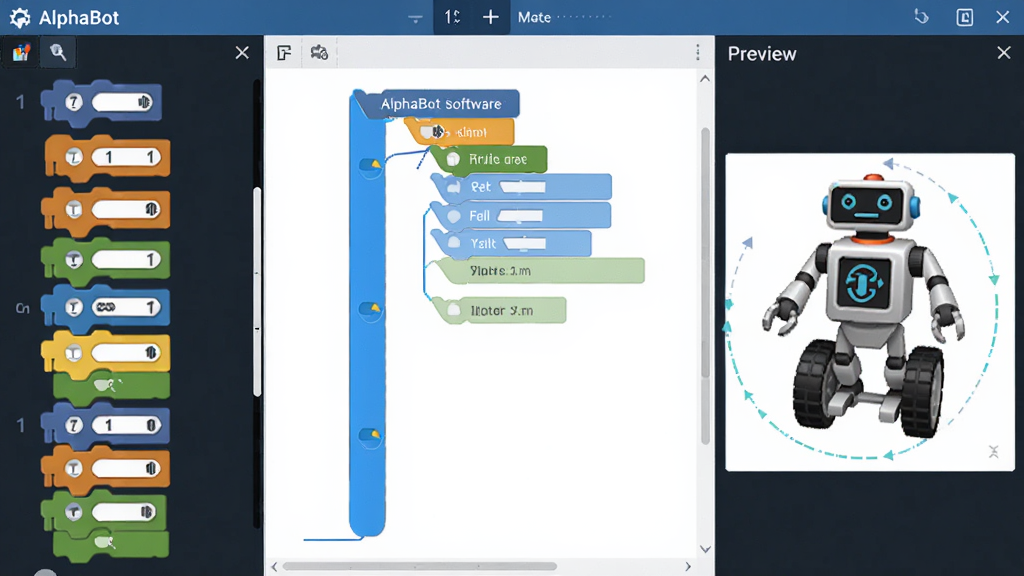Select the light green Yiobts.3.m block
Viewport: 1024px width, 576px height.
540,270
